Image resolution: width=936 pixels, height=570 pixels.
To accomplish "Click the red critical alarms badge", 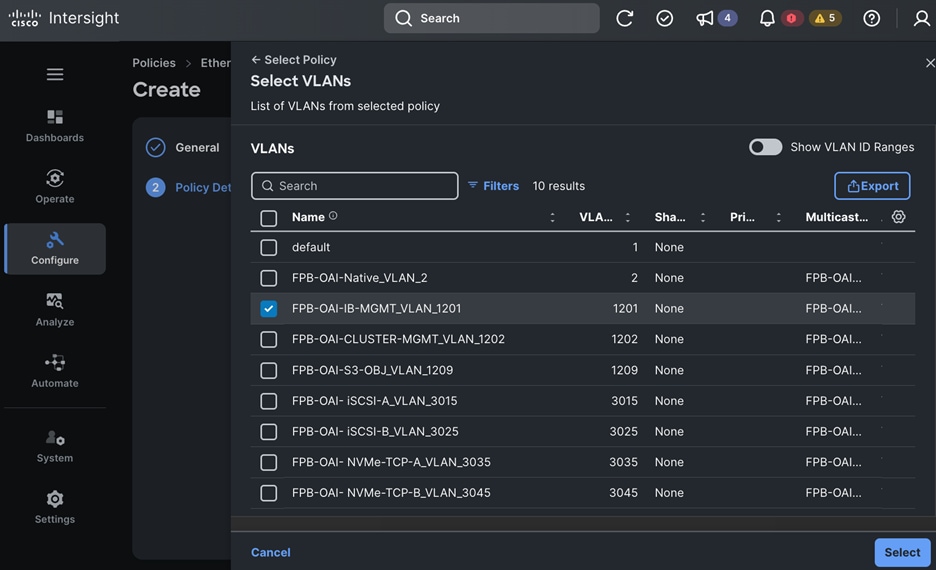I will 792,19.
